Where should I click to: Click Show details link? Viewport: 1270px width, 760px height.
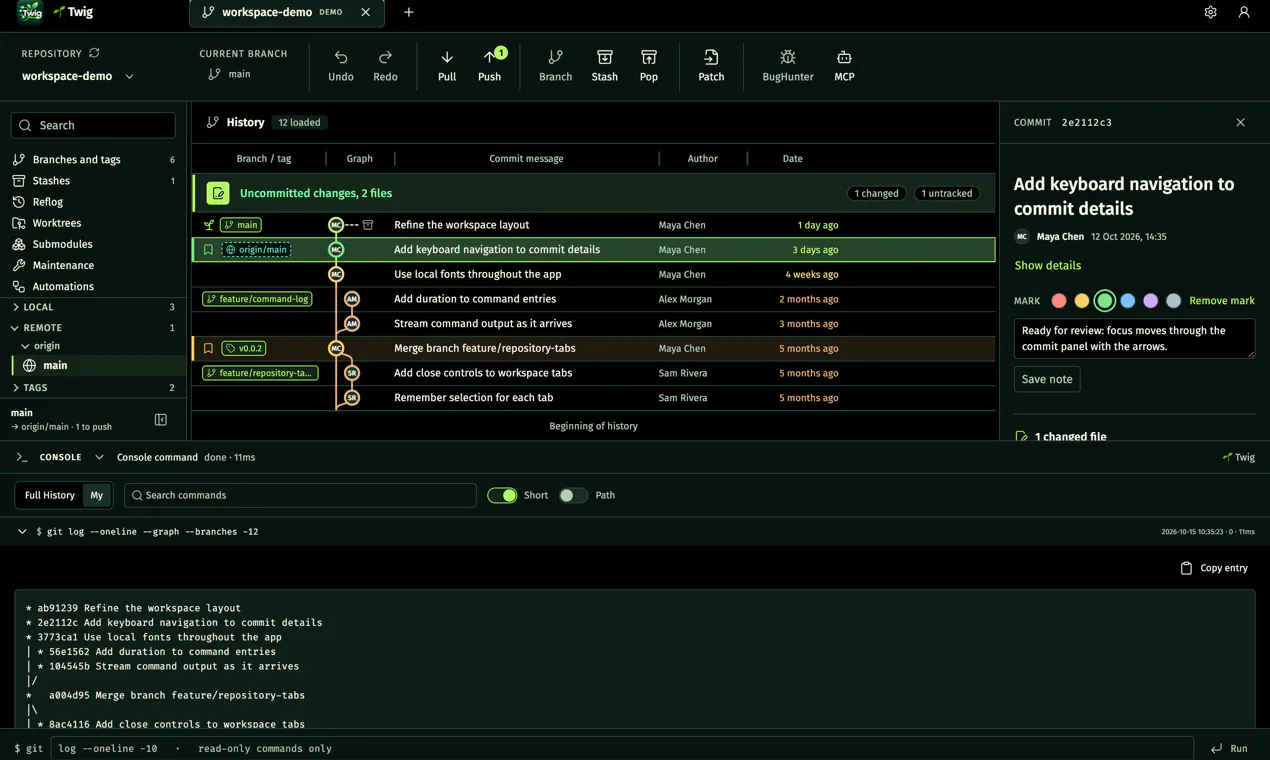click(x=1047, y=266)
